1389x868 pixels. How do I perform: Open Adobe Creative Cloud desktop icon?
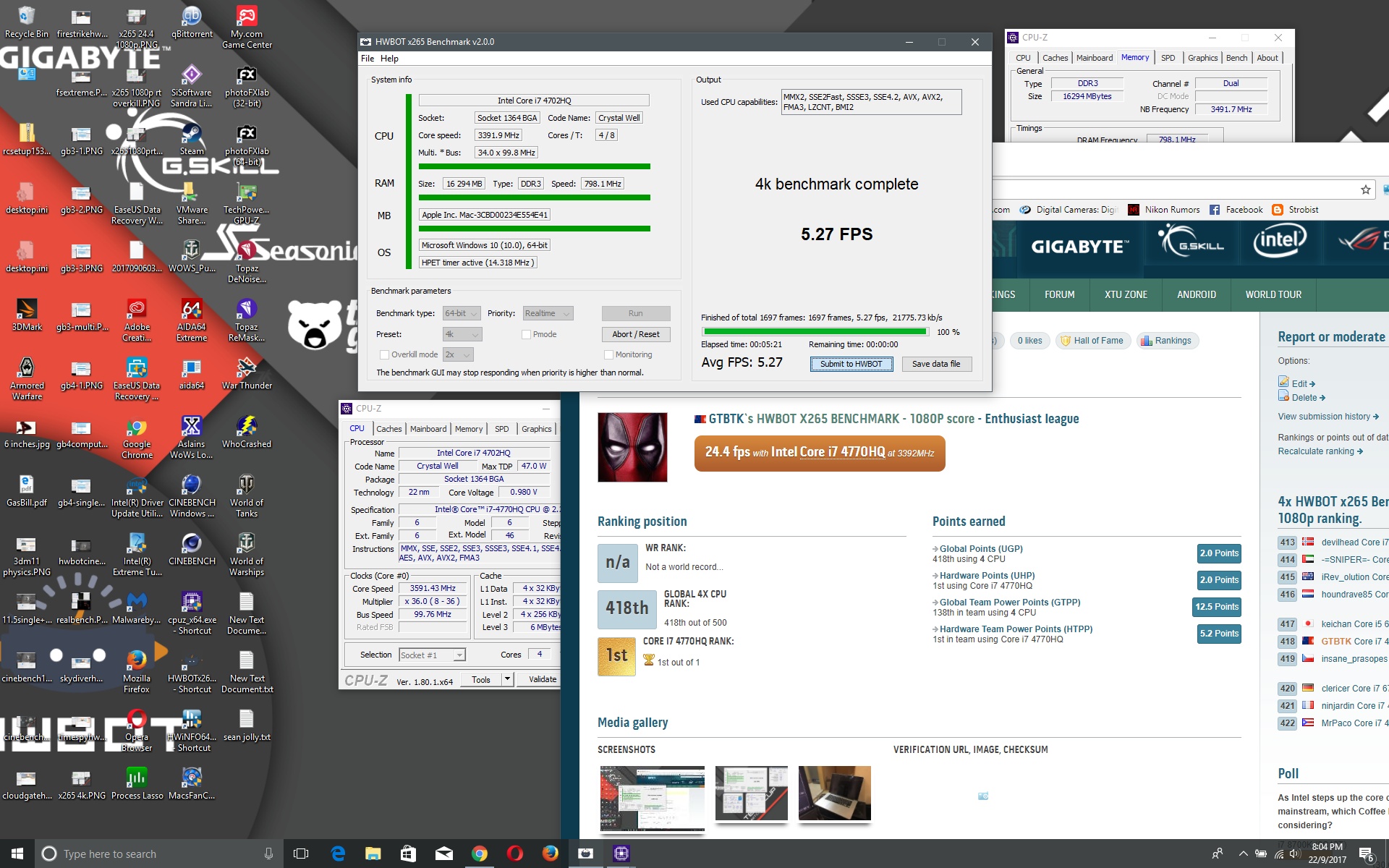click(x=137, y=320)
